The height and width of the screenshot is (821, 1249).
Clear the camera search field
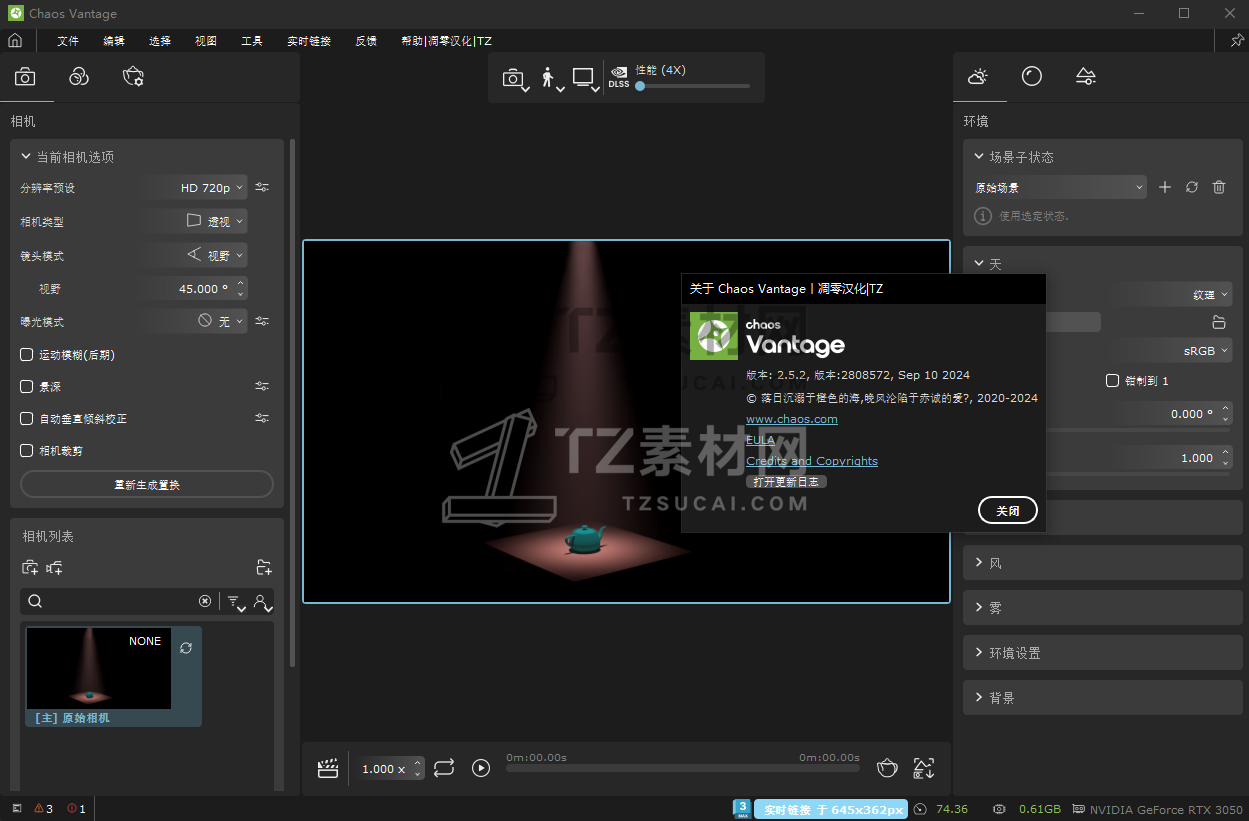click(205, 601)
